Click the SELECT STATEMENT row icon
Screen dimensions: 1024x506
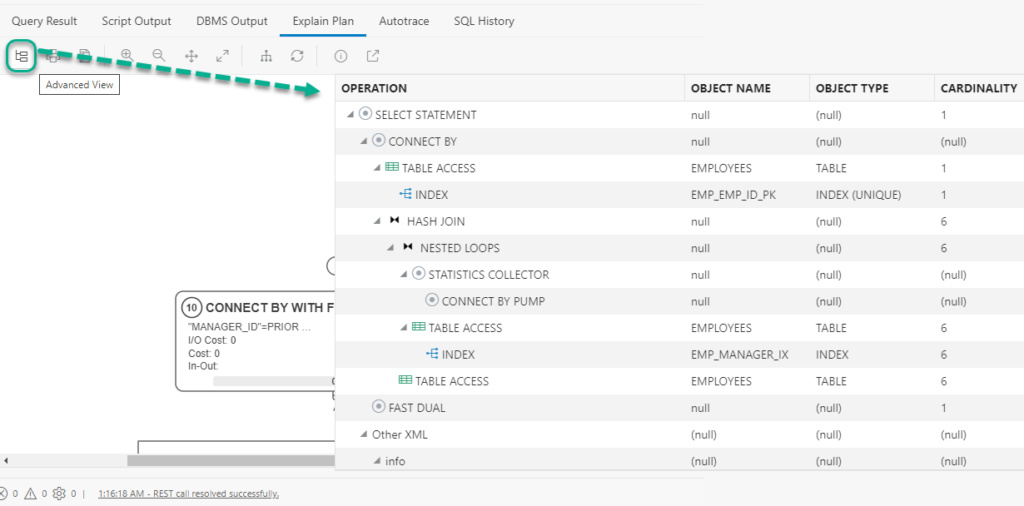pyautogui.click(x=365, y=114)
